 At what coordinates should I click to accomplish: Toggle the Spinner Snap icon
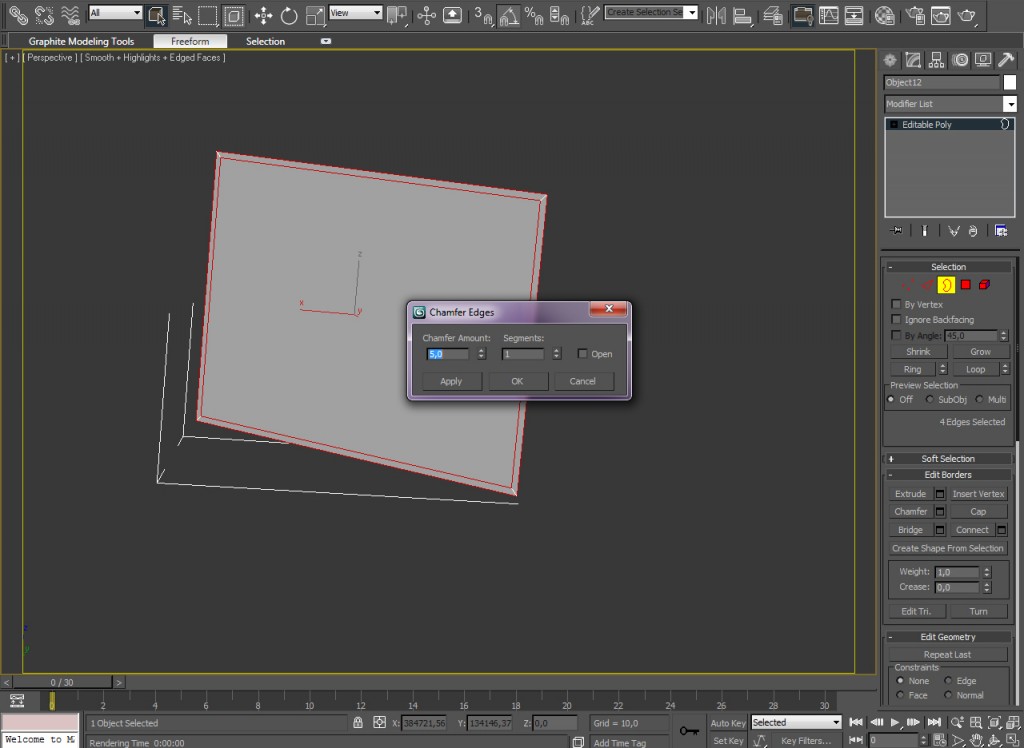pos(559,14)
